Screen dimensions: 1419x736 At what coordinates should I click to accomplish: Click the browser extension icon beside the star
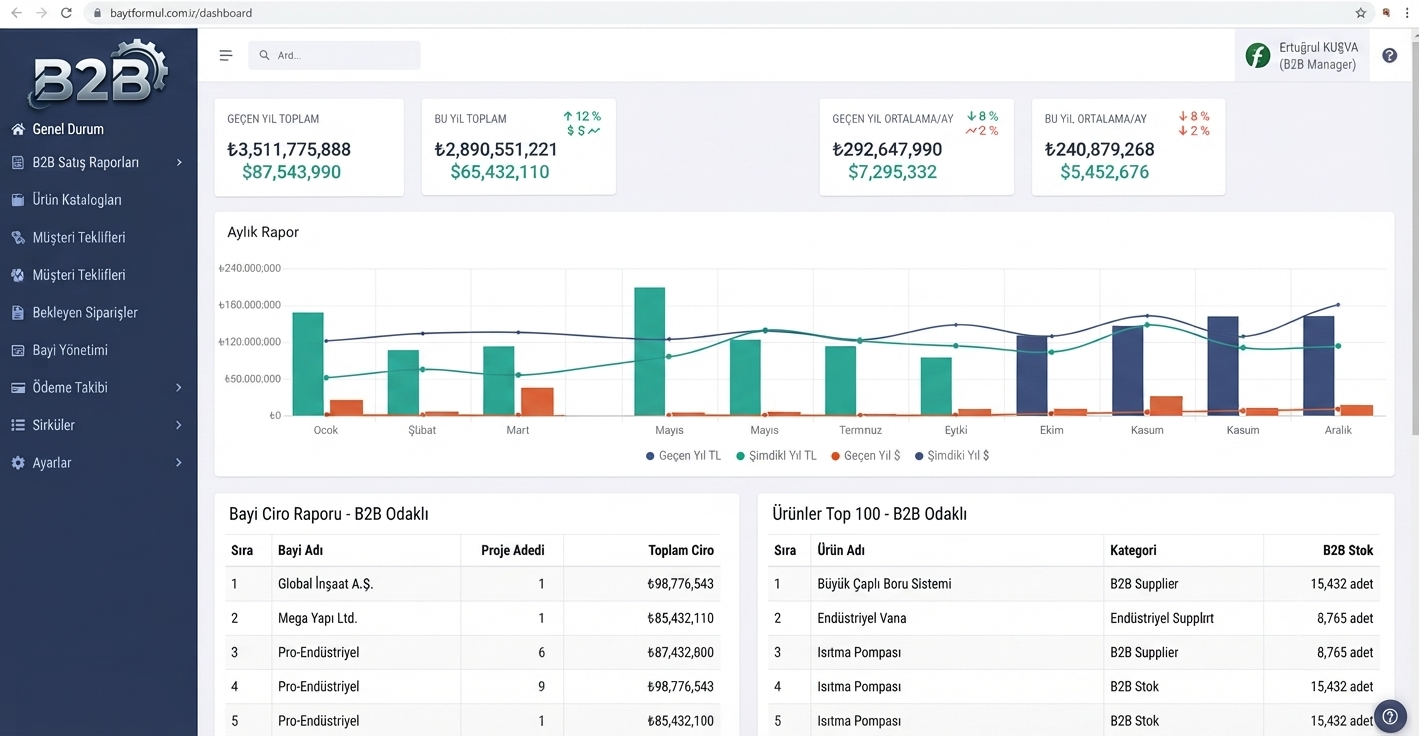point(1386,13)
